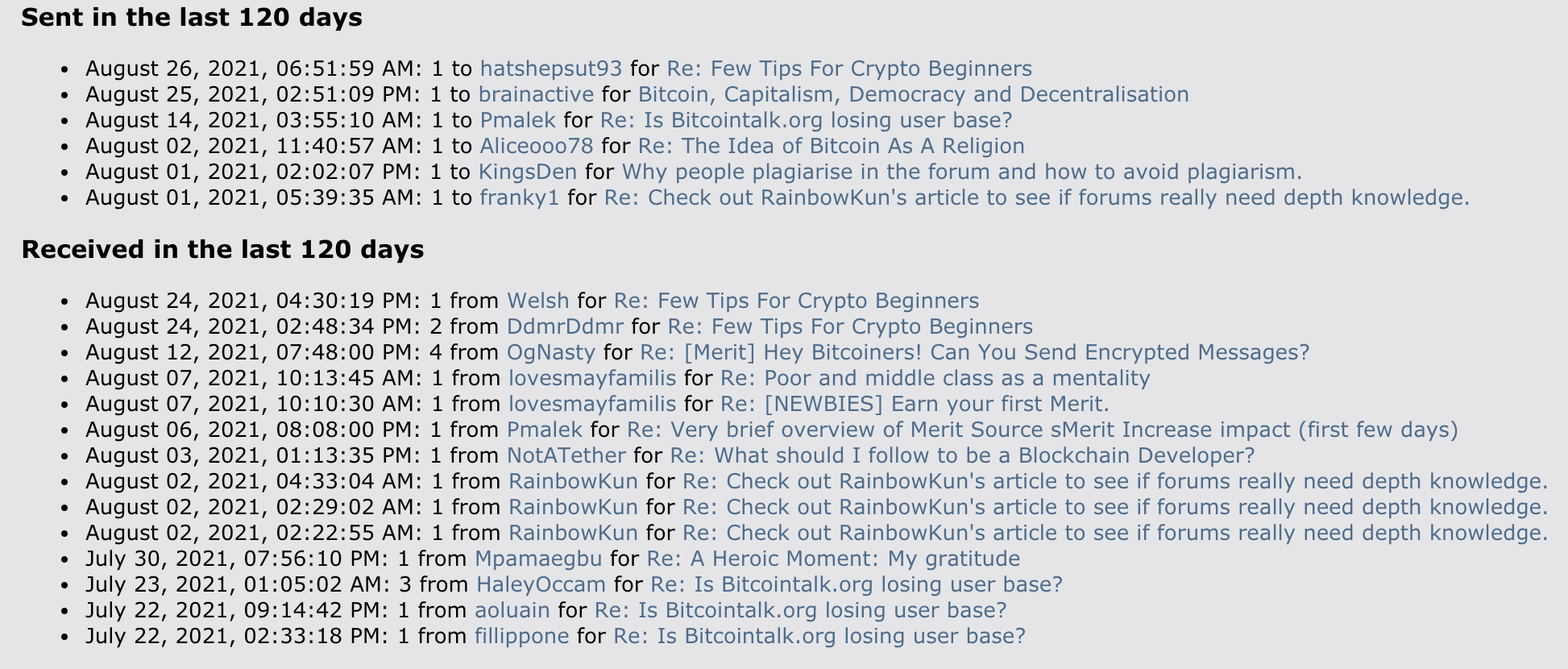Click NotATether username link

566,456
